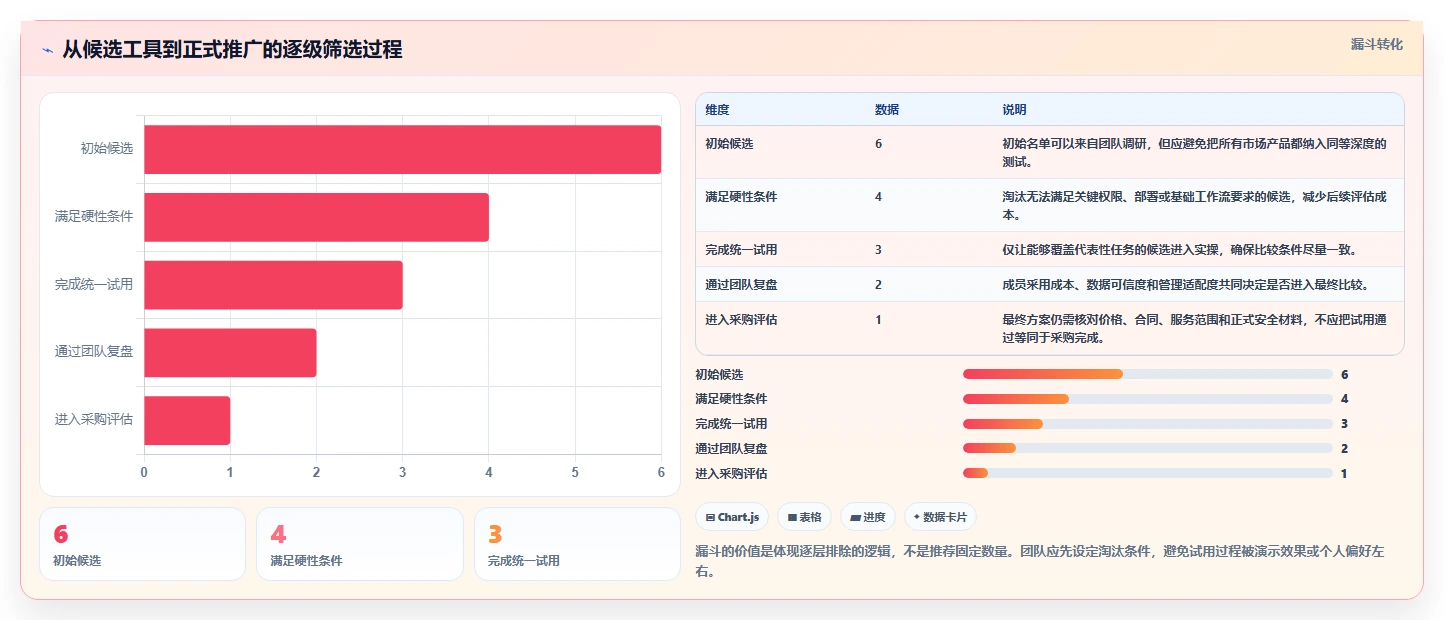Viewport: 1444px width, 620px height.
Task: Click the 完成统一试用 bar in the chart
Action: pos(273,285)
